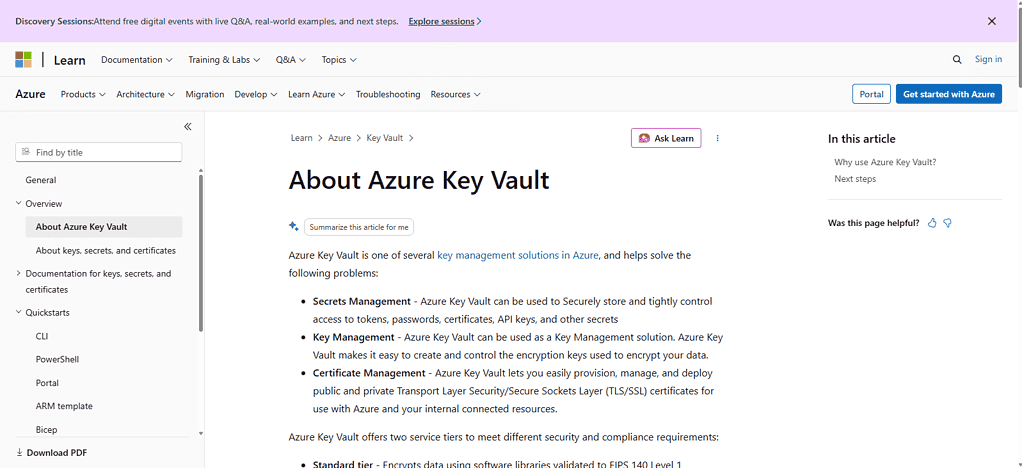Click the Download PDF link
The width and height of the screenshot is (1022, 468).
[51, 452]
